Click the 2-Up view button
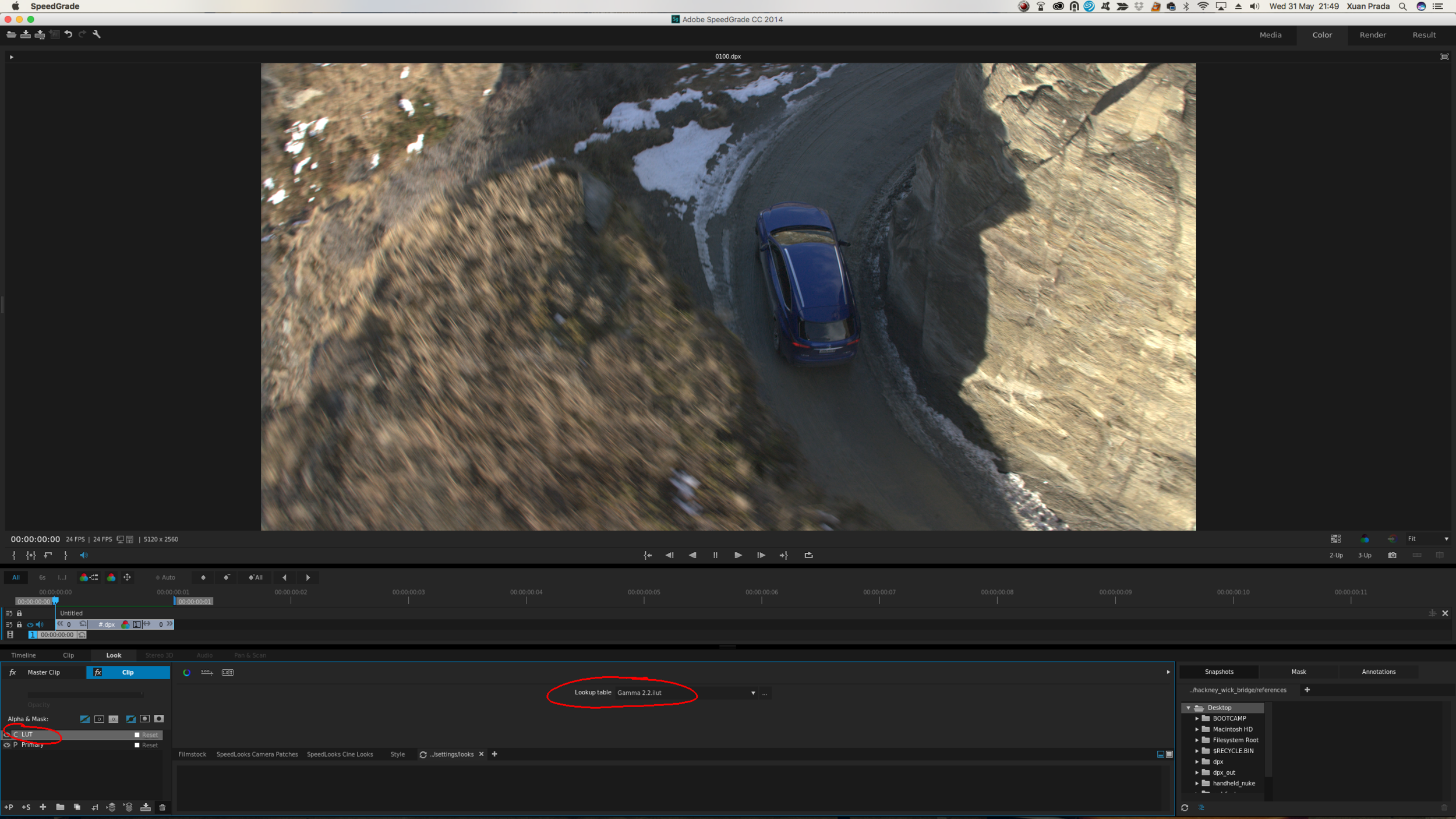This screenshot has width=1456, height=819. 1336,555
